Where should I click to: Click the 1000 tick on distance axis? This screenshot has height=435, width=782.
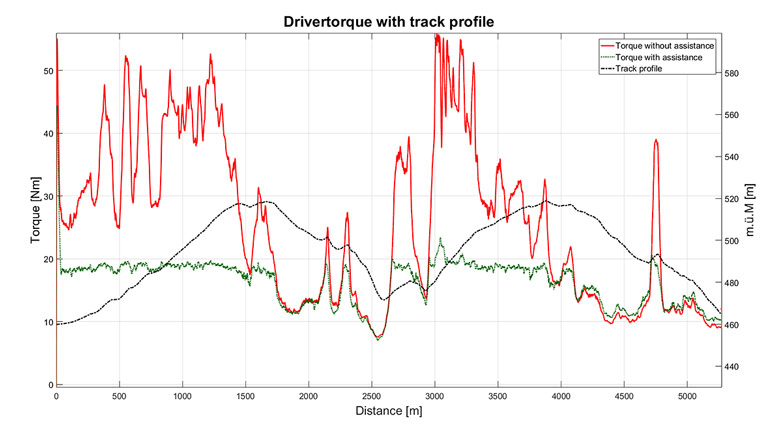(x=182, y=396)
